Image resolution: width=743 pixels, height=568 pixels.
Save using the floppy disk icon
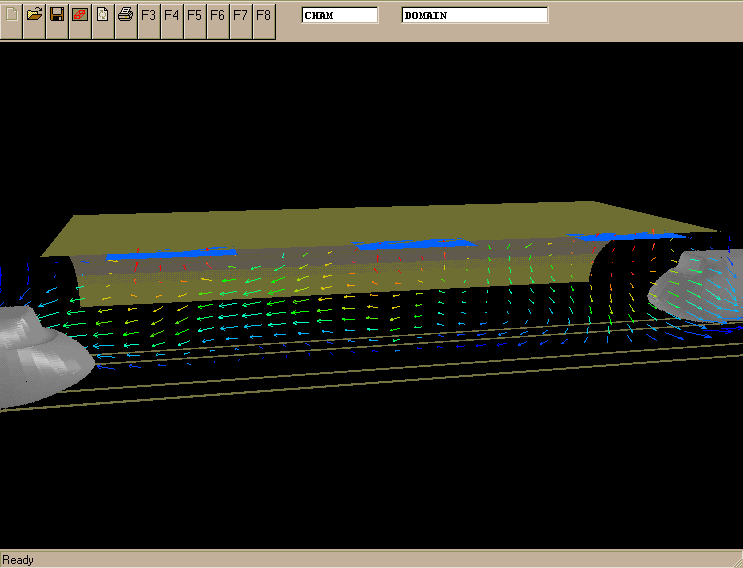point(57,15)
